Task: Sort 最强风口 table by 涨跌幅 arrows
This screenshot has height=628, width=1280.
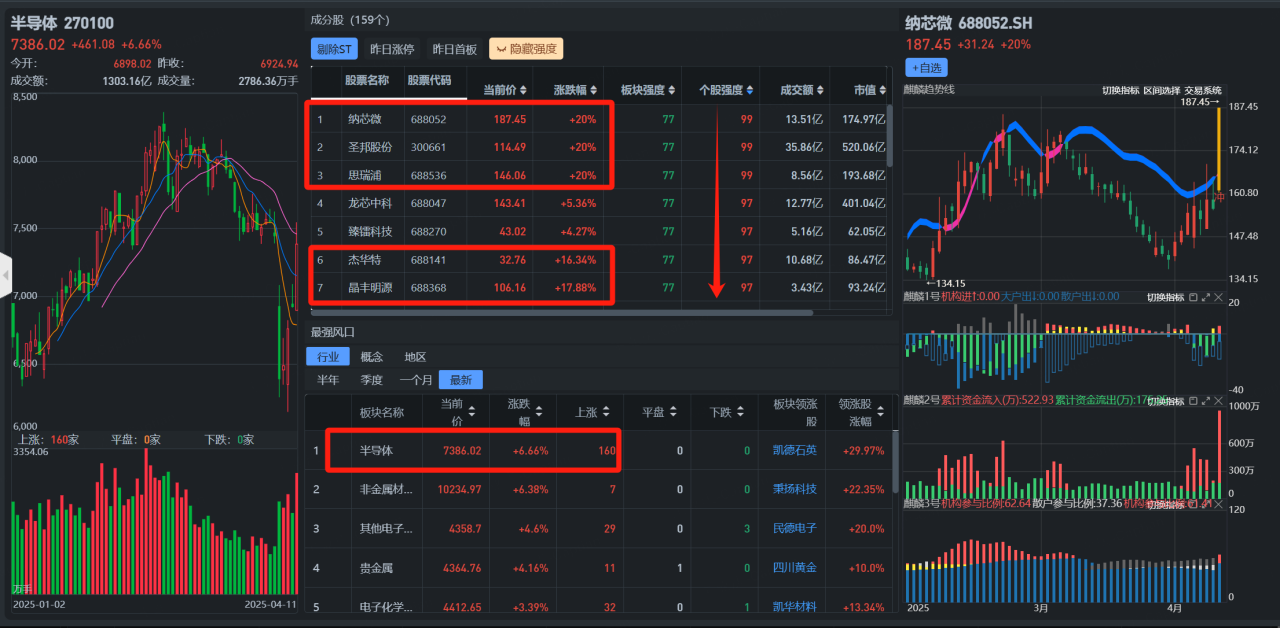Action: point(540,411)
